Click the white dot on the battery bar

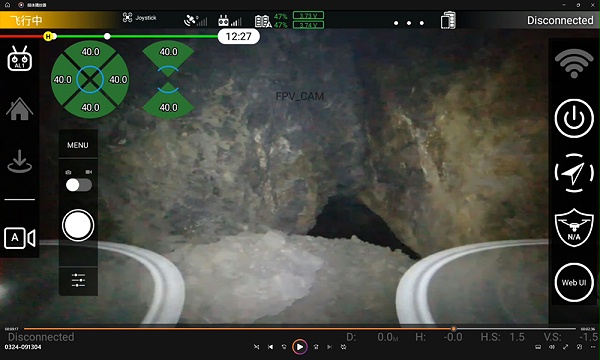[107, 36]
